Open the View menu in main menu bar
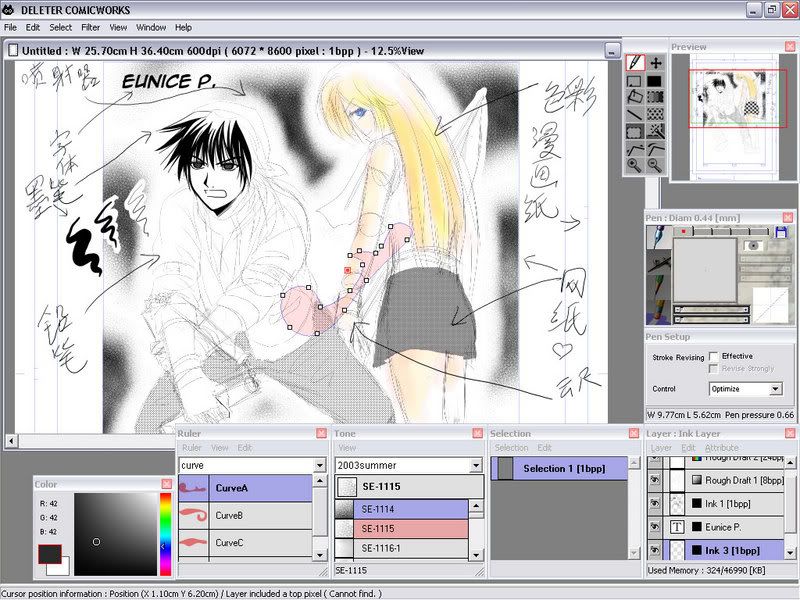This screenshot has width=800, height=600. point(118,28)
